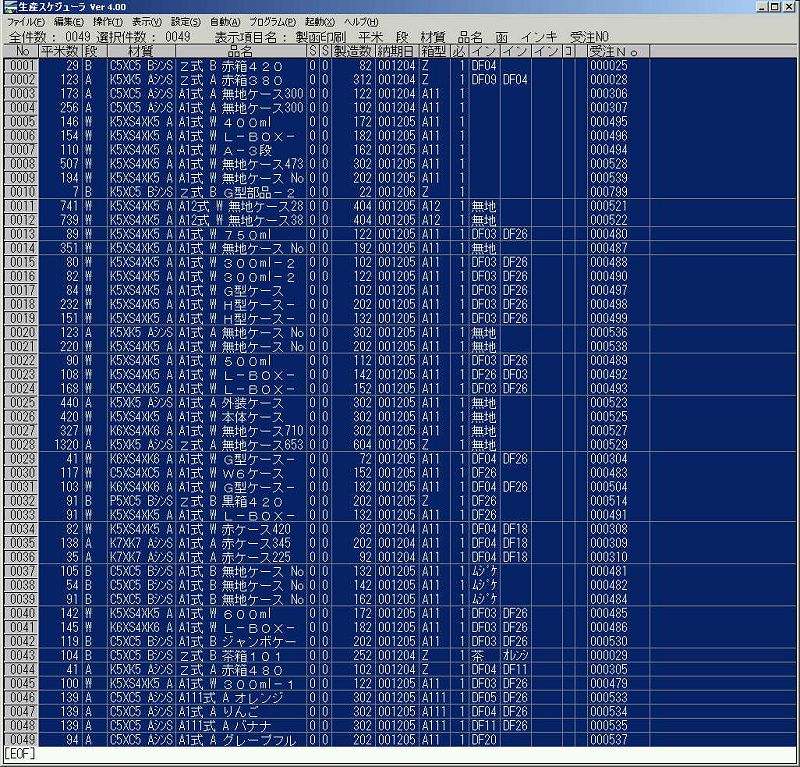Image resolution: width=800 pixels, height=767 pixels.
Task: Close the 生産スケジューラ window
Action: point(789,7)
